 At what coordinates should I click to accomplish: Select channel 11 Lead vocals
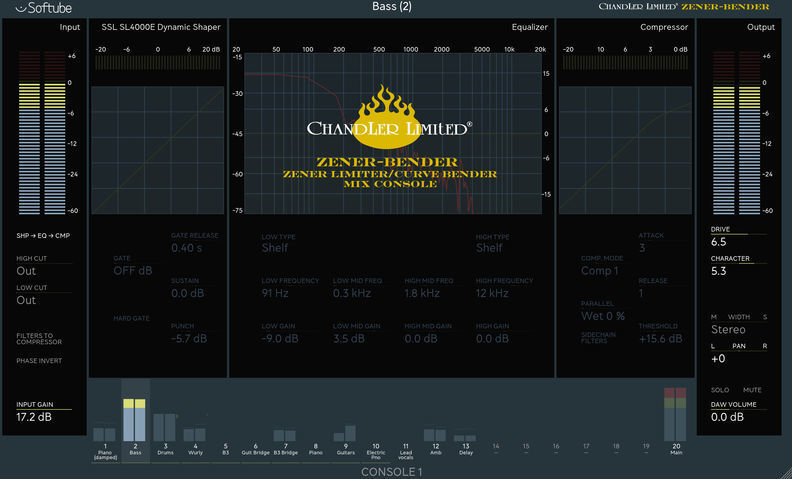(x=406, y=451)
